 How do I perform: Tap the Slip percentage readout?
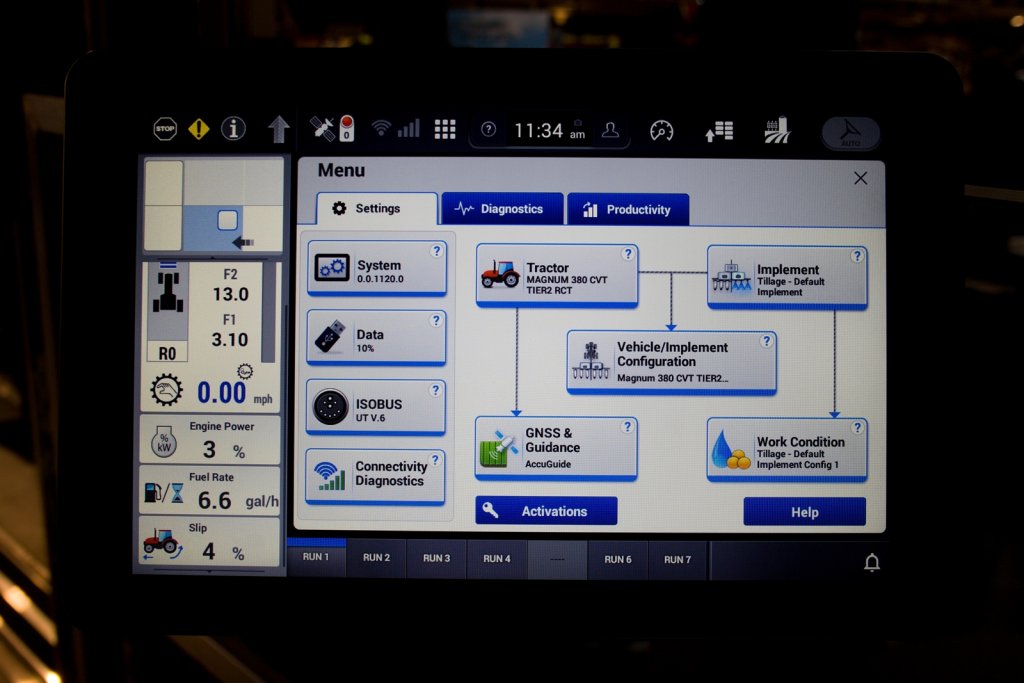(x=210, y=542)
